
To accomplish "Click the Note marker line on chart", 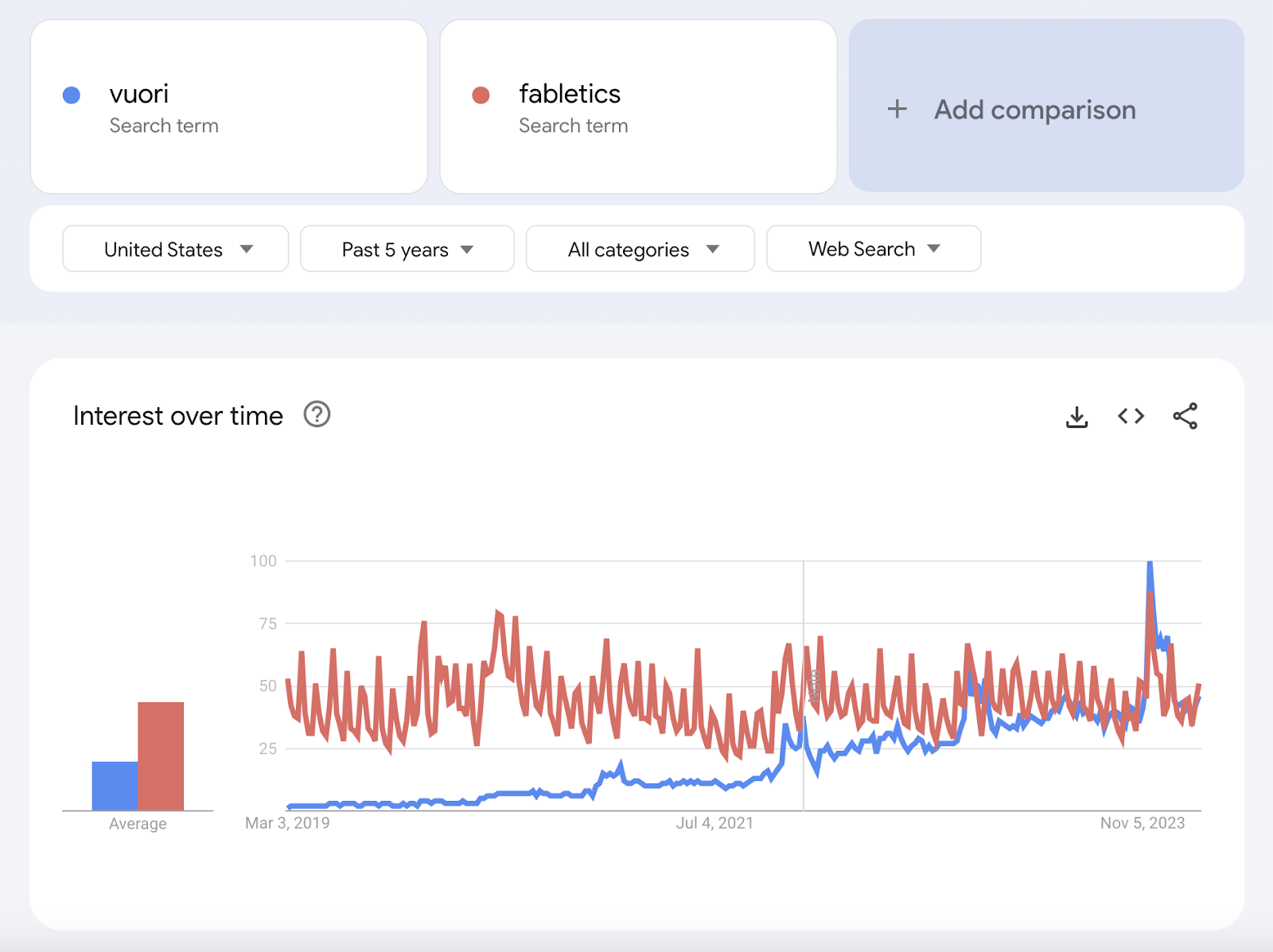I will coord(804,686).
